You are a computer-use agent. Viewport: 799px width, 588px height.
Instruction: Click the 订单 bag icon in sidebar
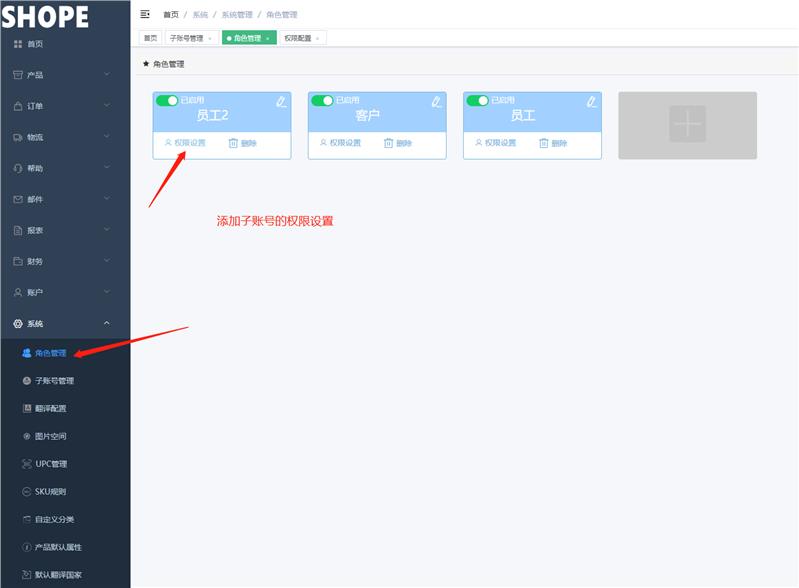(x=18, y=106)
